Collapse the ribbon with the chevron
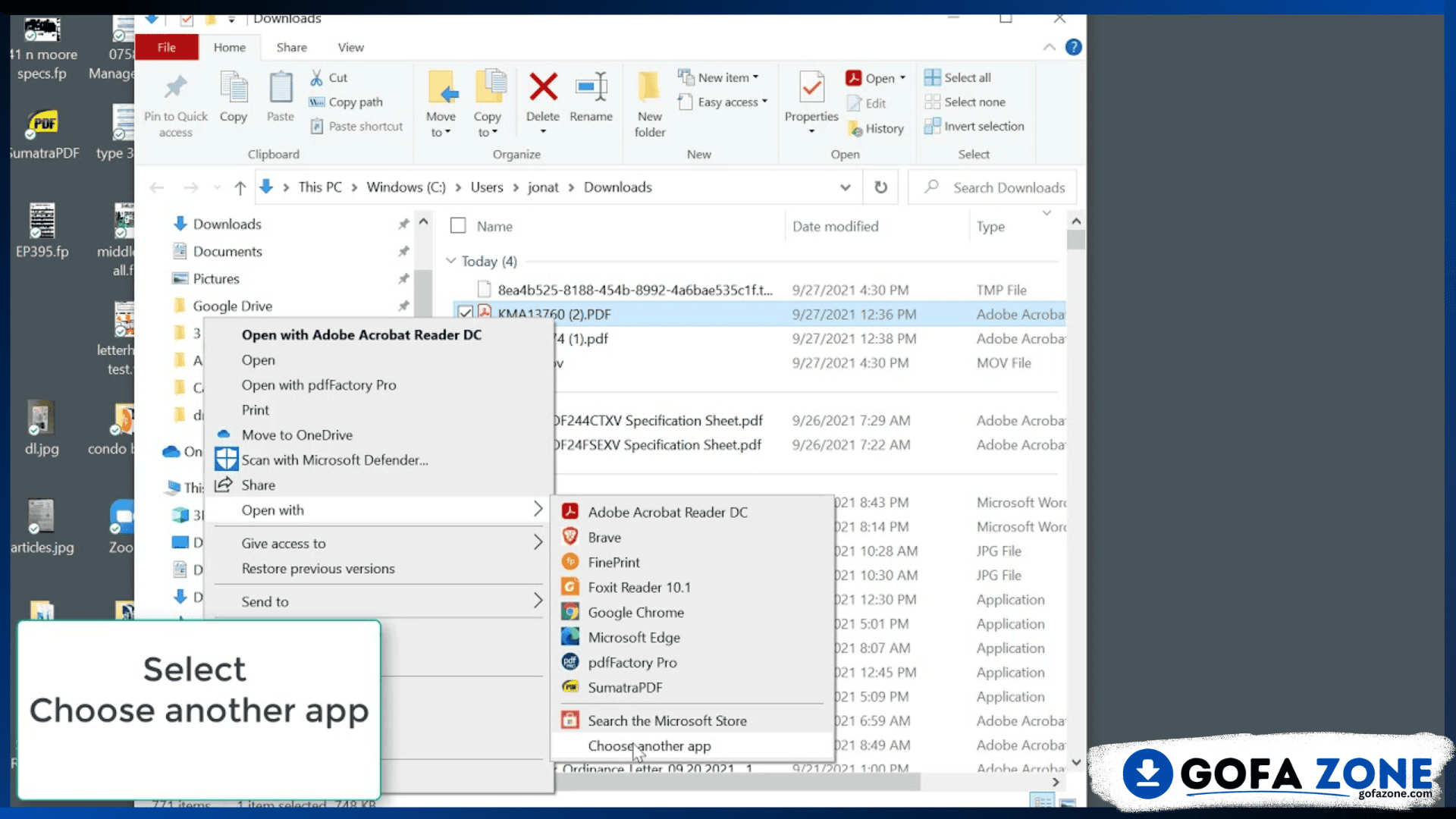The width and height of the screenshot is (1456, 819). [1049, 47]
